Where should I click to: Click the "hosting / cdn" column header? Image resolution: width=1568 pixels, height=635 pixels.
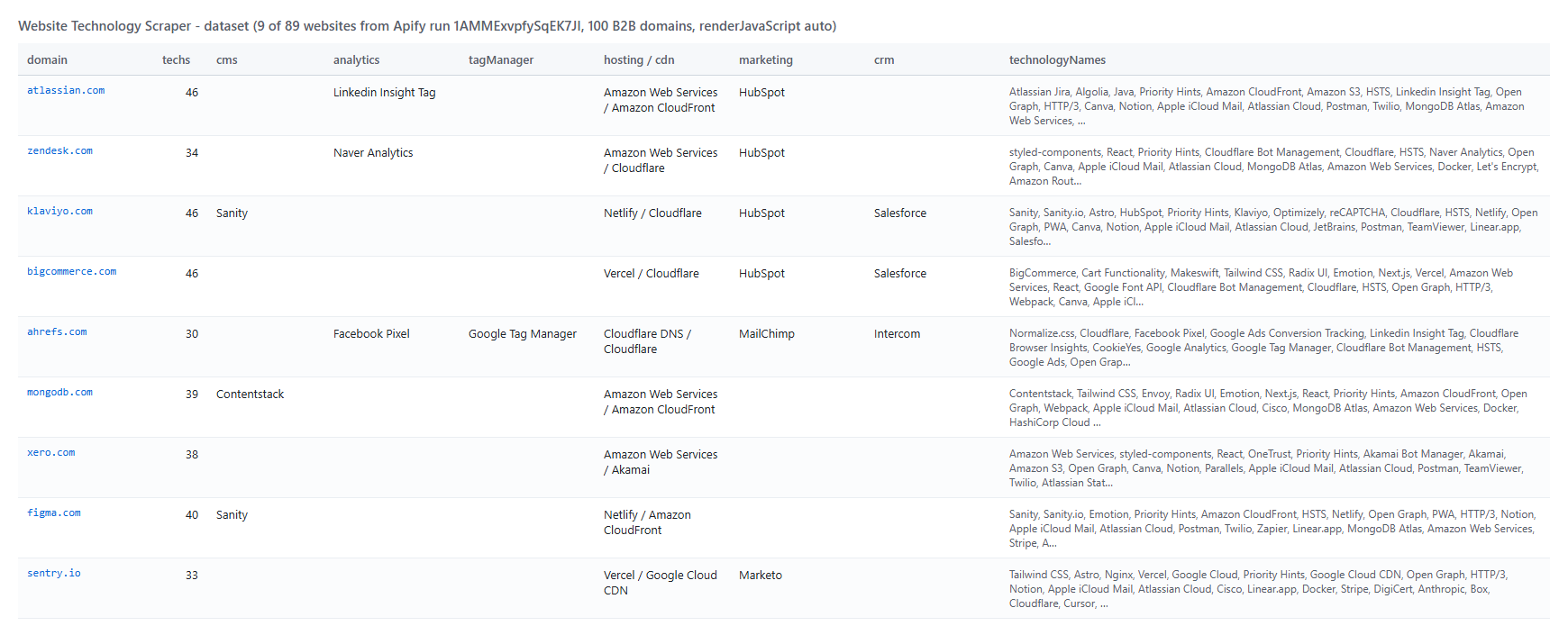[639, 60]
